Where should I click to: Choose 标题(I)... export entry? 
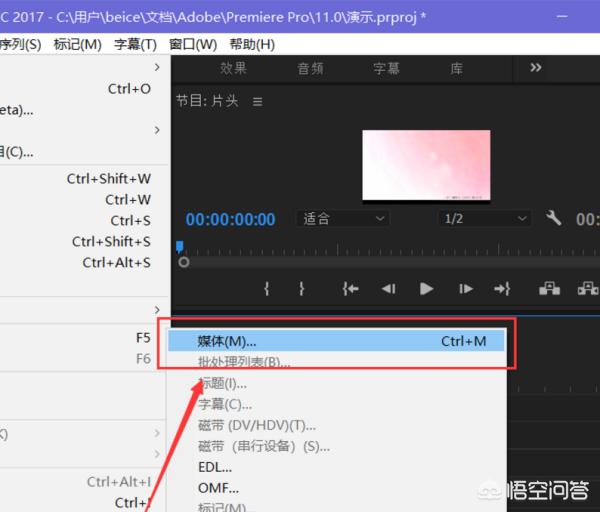336,383
